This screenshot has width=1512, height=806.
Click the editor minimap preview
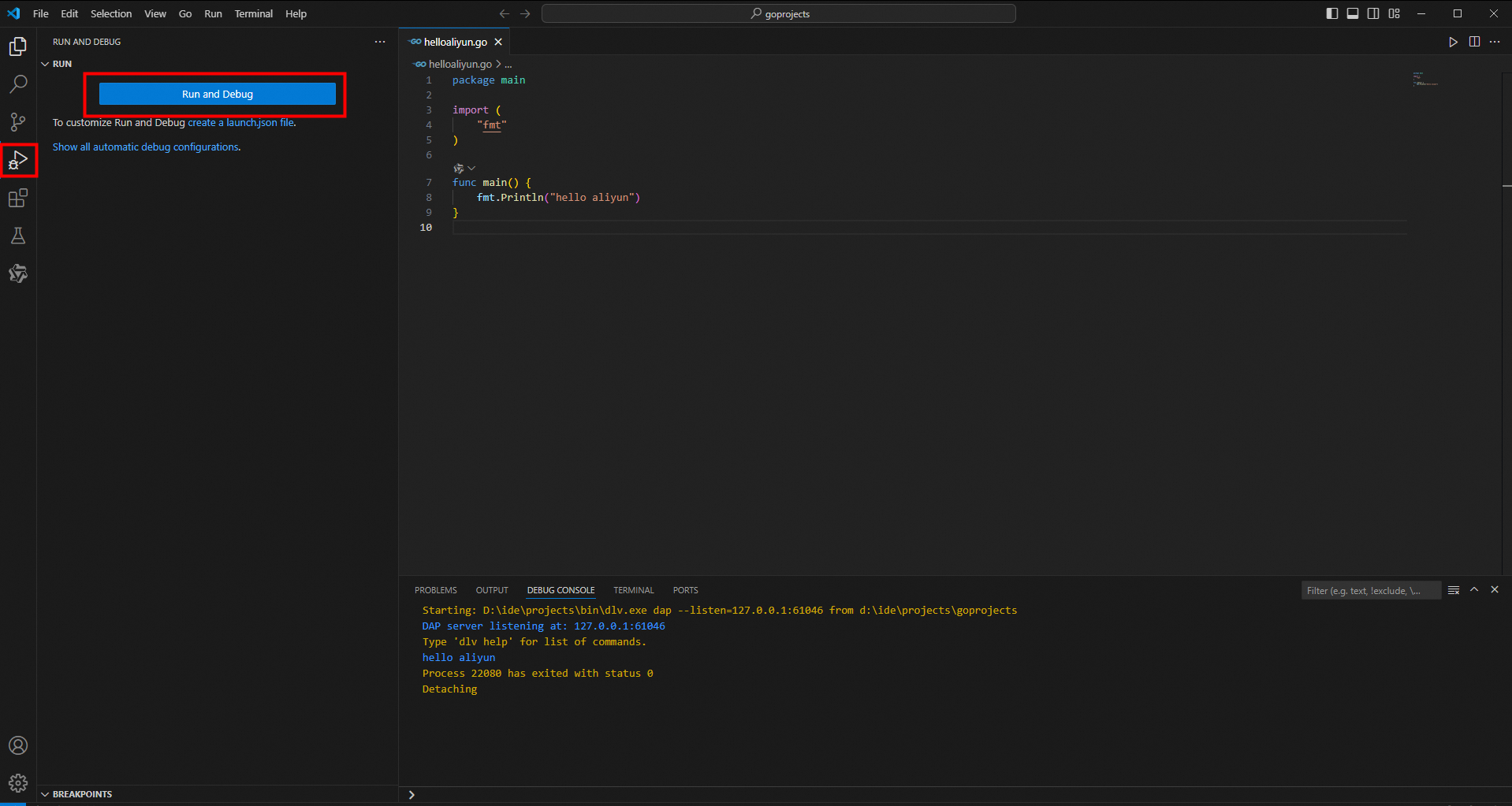coord(1425,79)
